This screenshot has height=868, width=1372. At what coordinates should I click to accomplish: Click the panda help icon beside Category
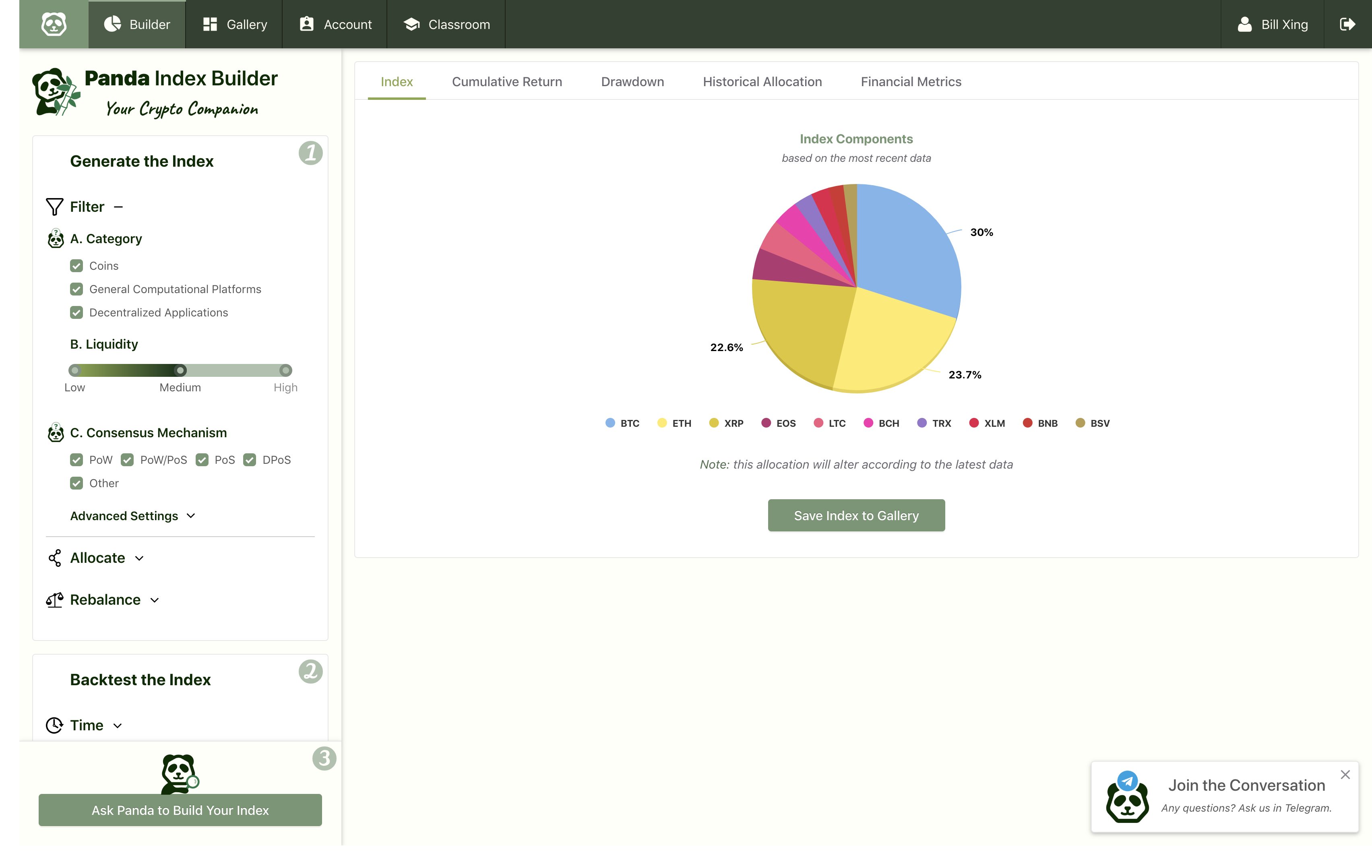click(55, 239)
